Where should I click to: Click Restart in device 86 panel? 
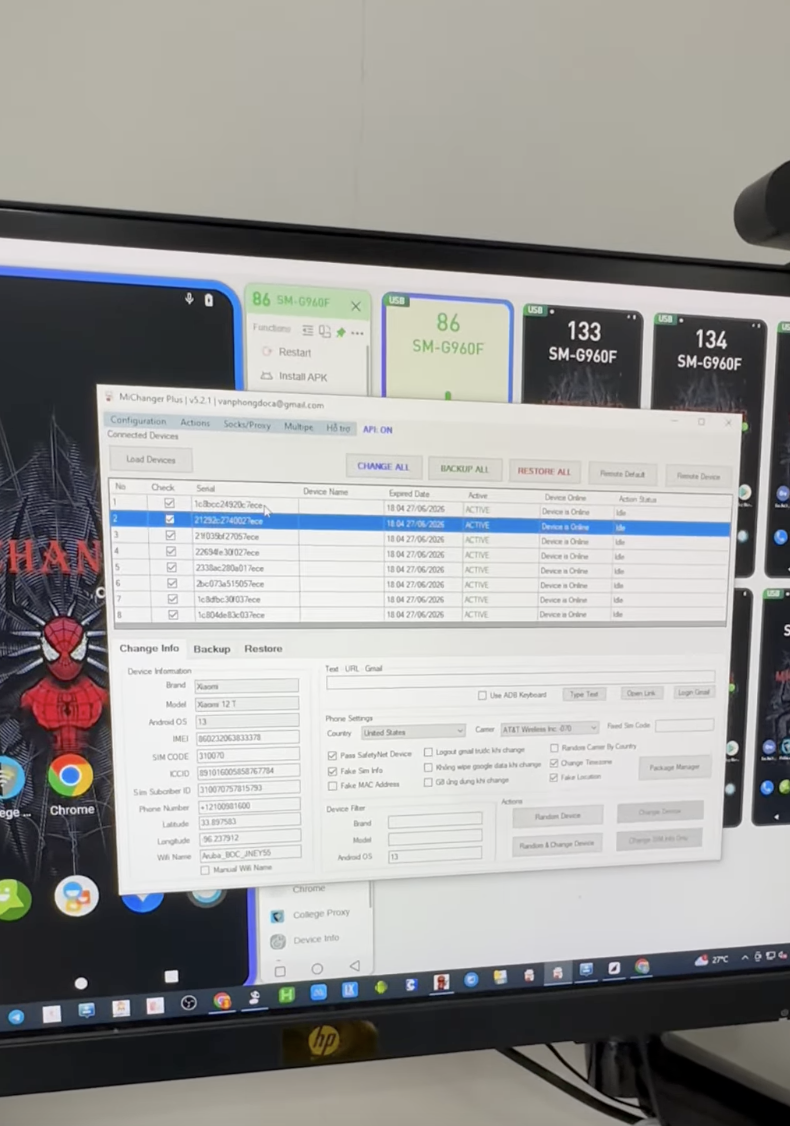(x=287, y=352)
